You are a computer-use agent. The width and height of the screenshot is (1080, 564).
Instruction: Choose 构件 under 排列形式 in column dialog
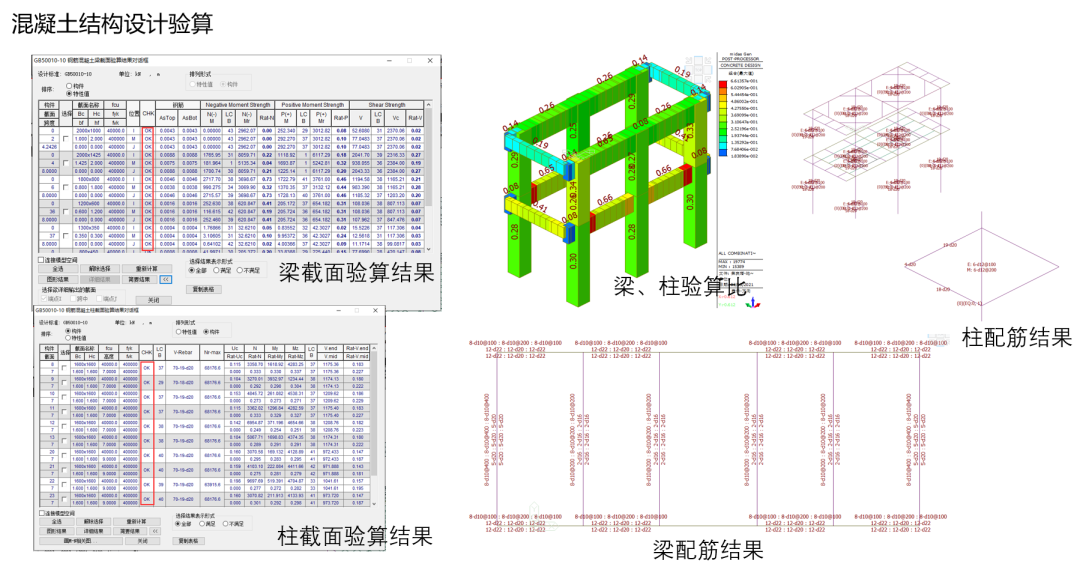tap(206, 332)
